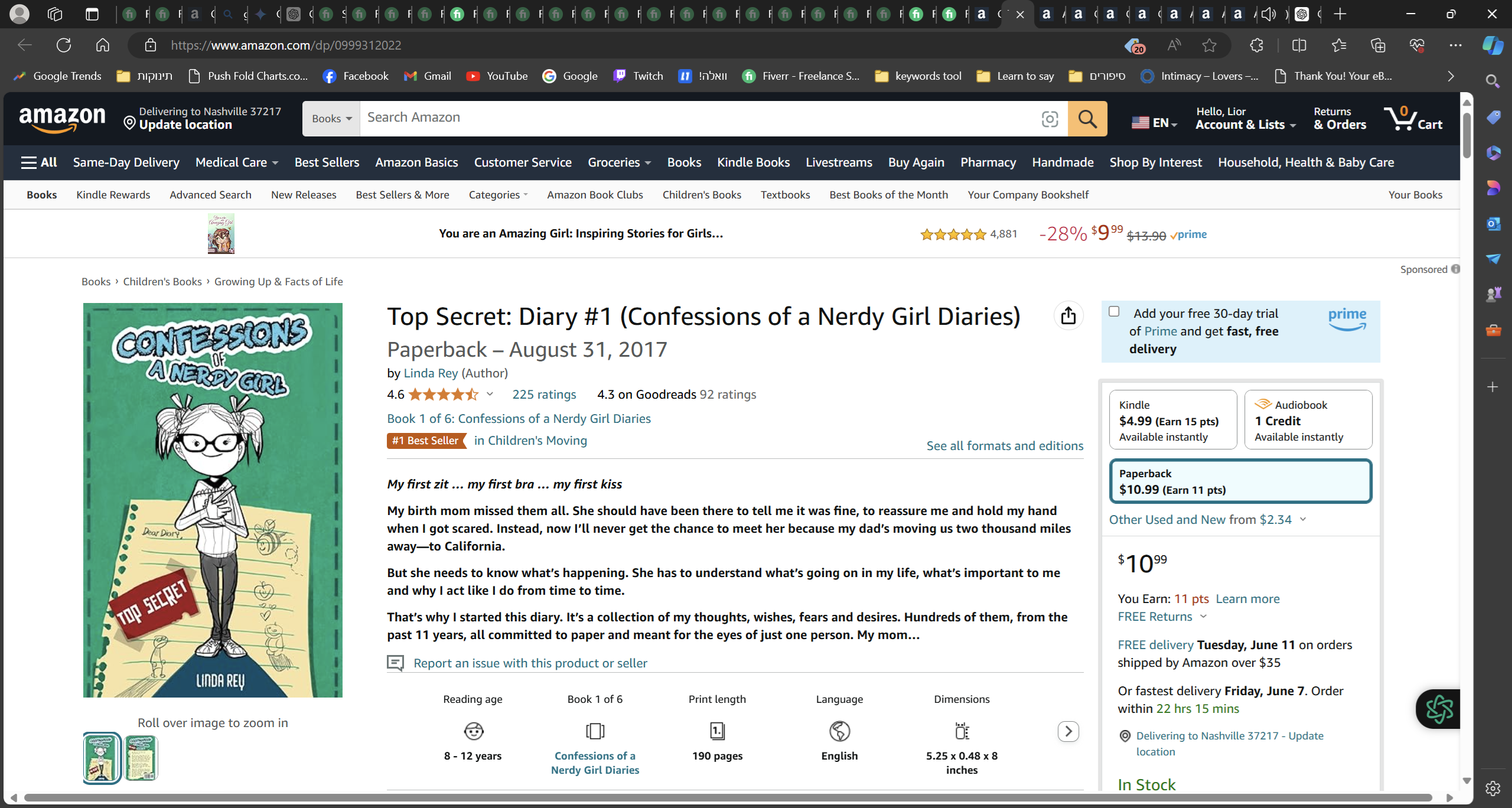Open browser Settings and more menu

1455,45
